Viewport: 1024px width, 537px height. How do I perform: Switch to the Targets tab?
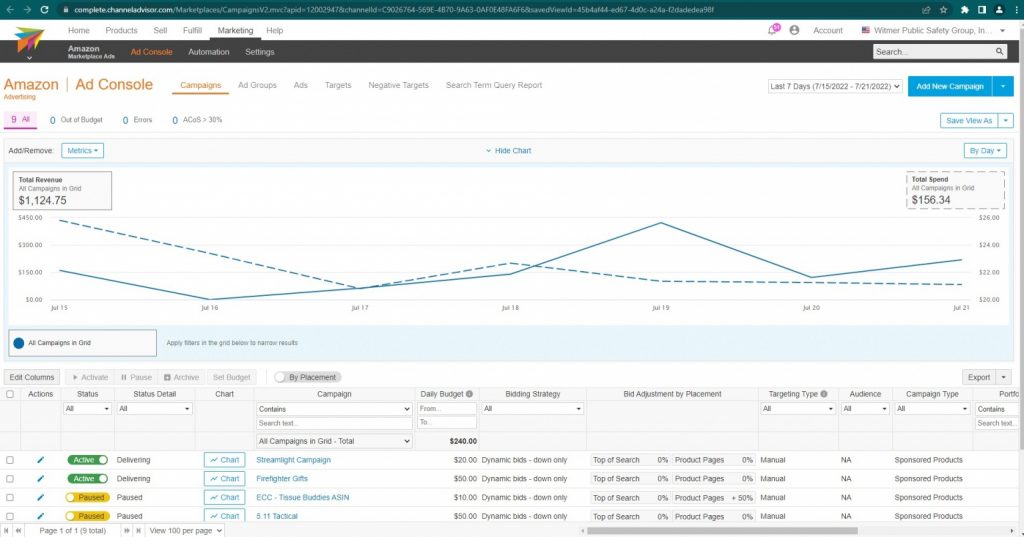338,85
